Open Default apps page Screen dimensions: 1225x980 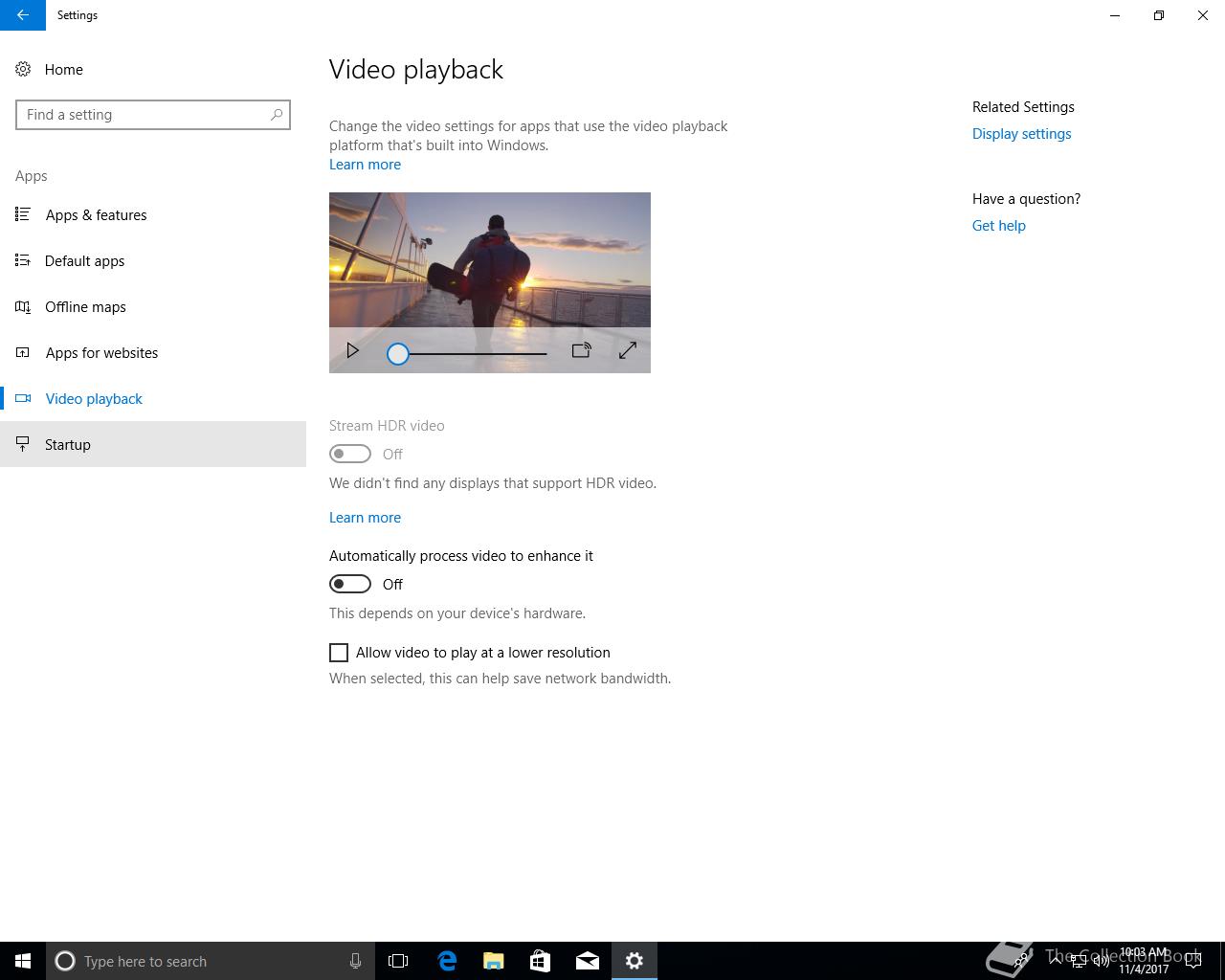tap(153, 261)
